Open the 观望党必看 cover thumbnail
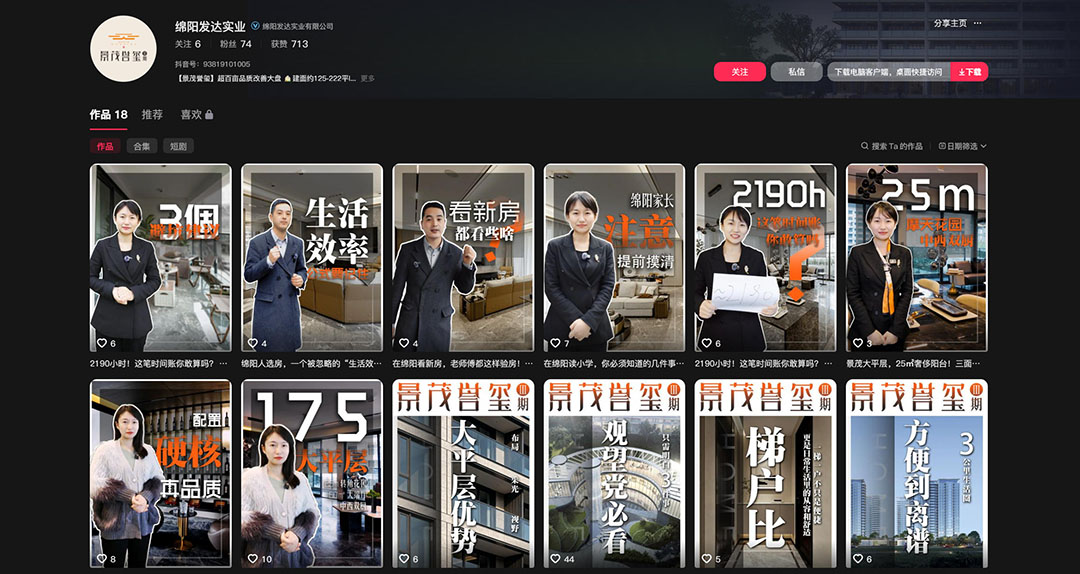Image resolution: width=1080 pixels, height=574 pixels. (x=614, y=473)
